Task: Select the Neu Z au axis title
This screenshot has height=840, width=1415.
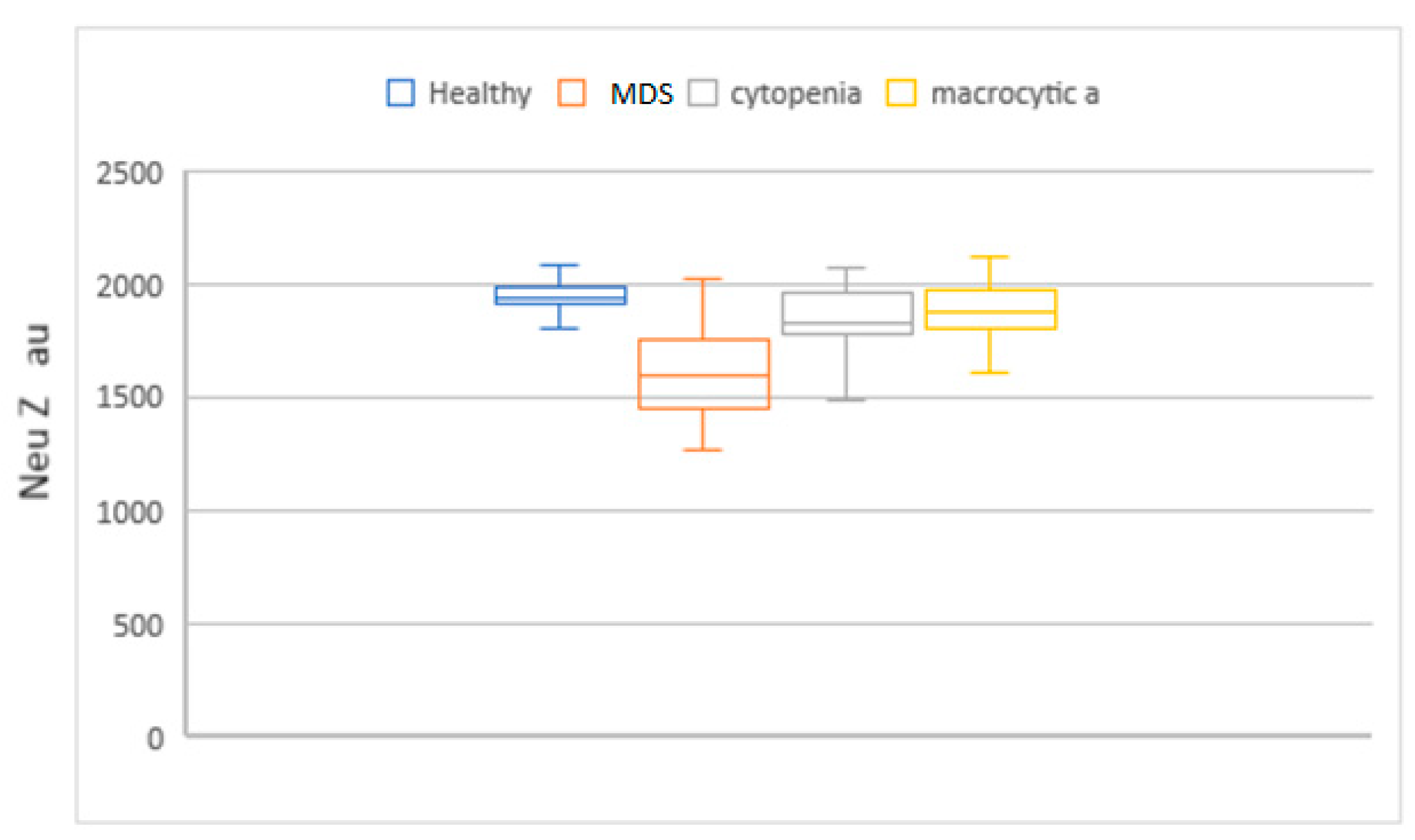Action: (x=34, y=412)
